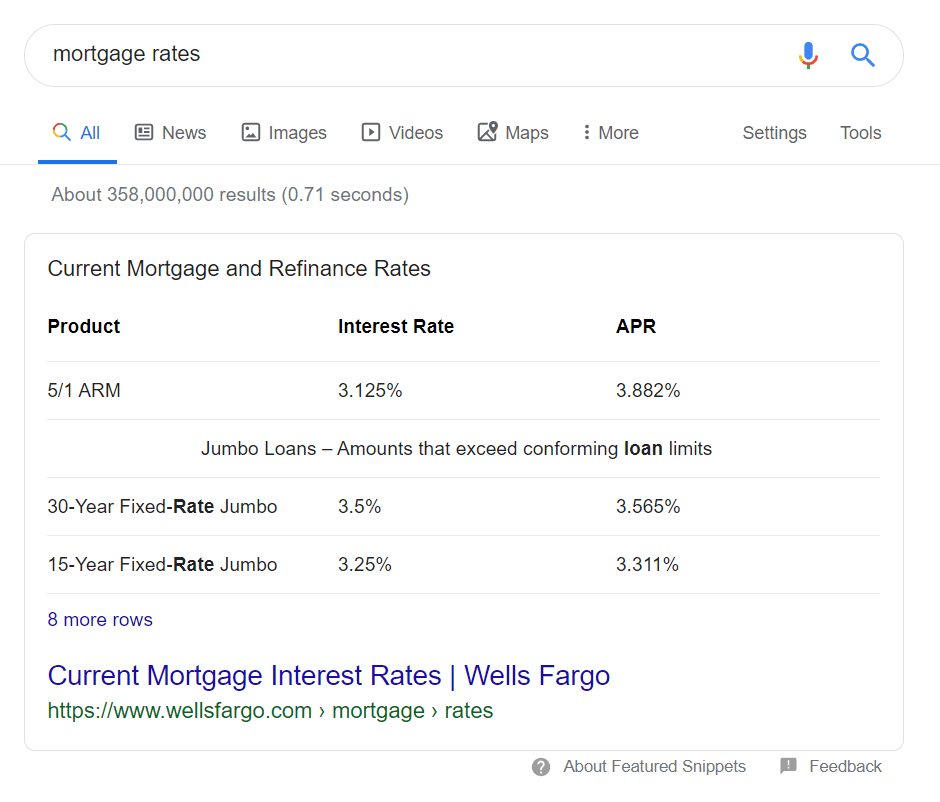Viewport: 940px width, 802px height.
Task: Click the blue magnifying glass search button
Action: point(863,55)
